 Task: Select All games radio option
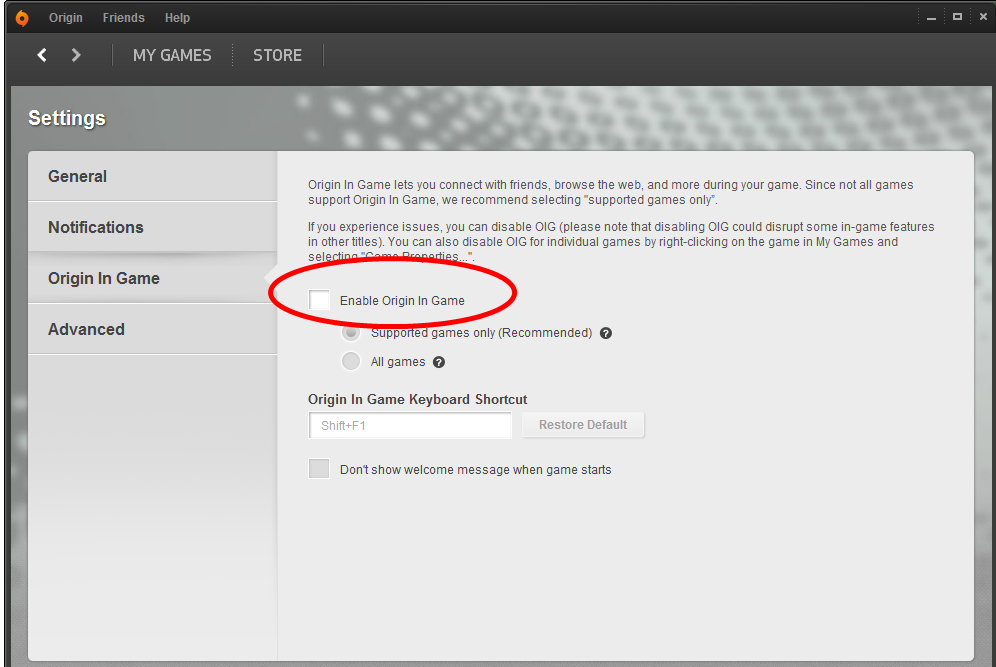click(x=351, y=361)
